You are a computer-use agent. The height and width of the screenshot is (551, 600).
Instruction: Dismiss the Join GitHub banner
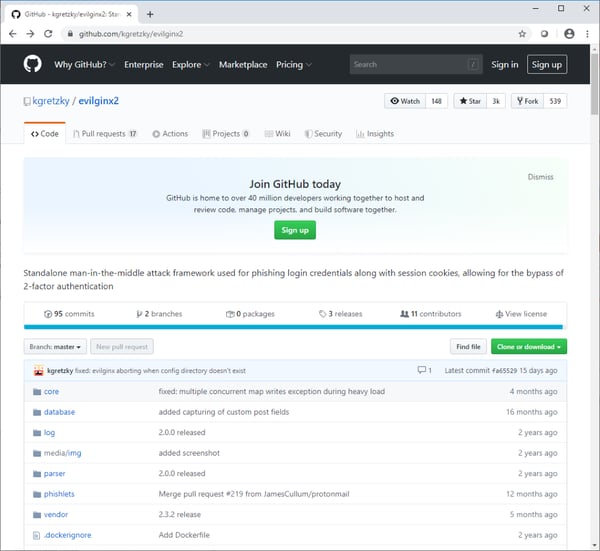coord(540,177)
